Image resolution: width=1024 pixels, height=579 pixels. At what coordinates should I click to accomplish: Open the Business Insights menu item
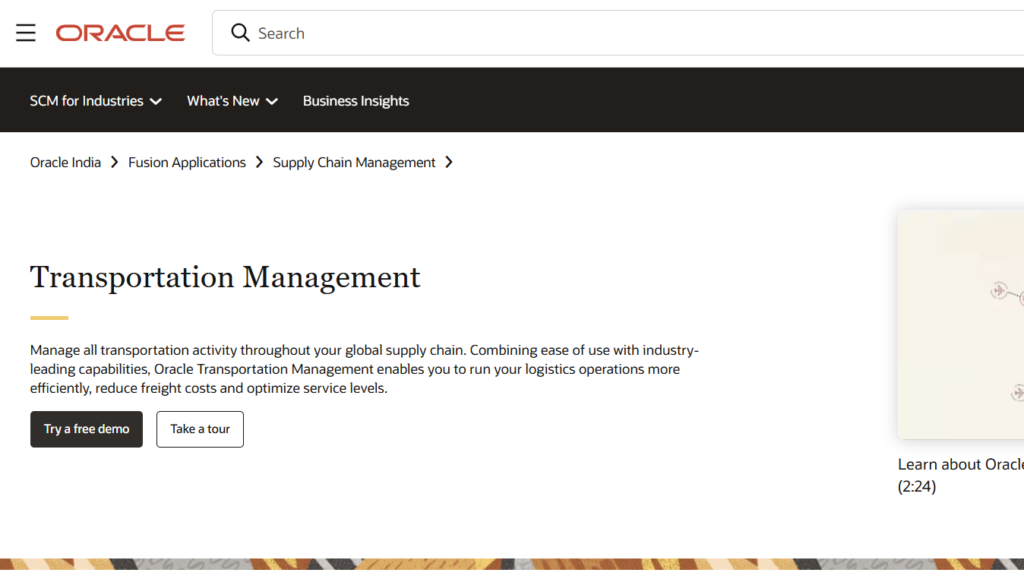(355, 101)
